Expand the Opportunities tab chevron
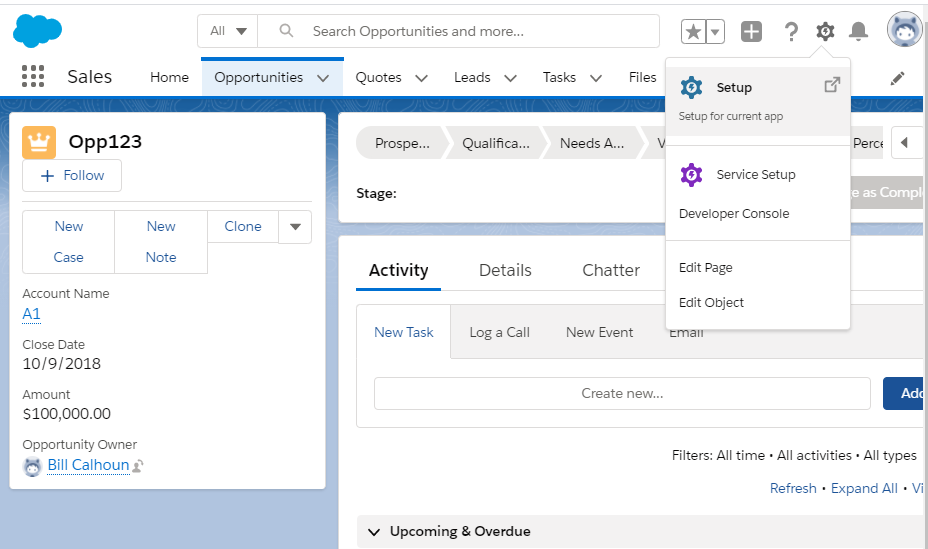The image size is (928, 549). point(323,78)
